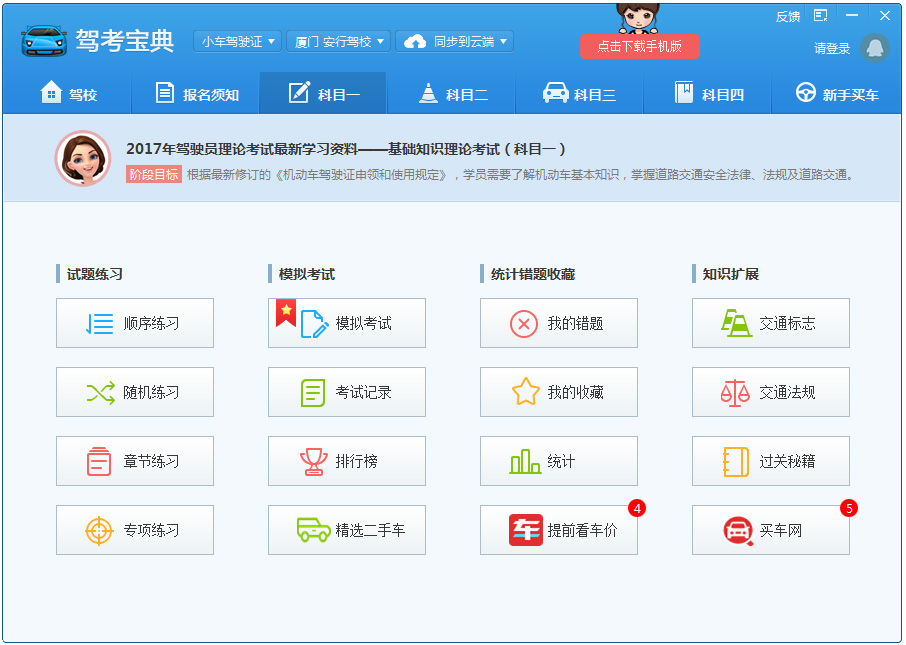Open 我的收藏 favorites collection

pyautogui.click(x=558, y=391)
